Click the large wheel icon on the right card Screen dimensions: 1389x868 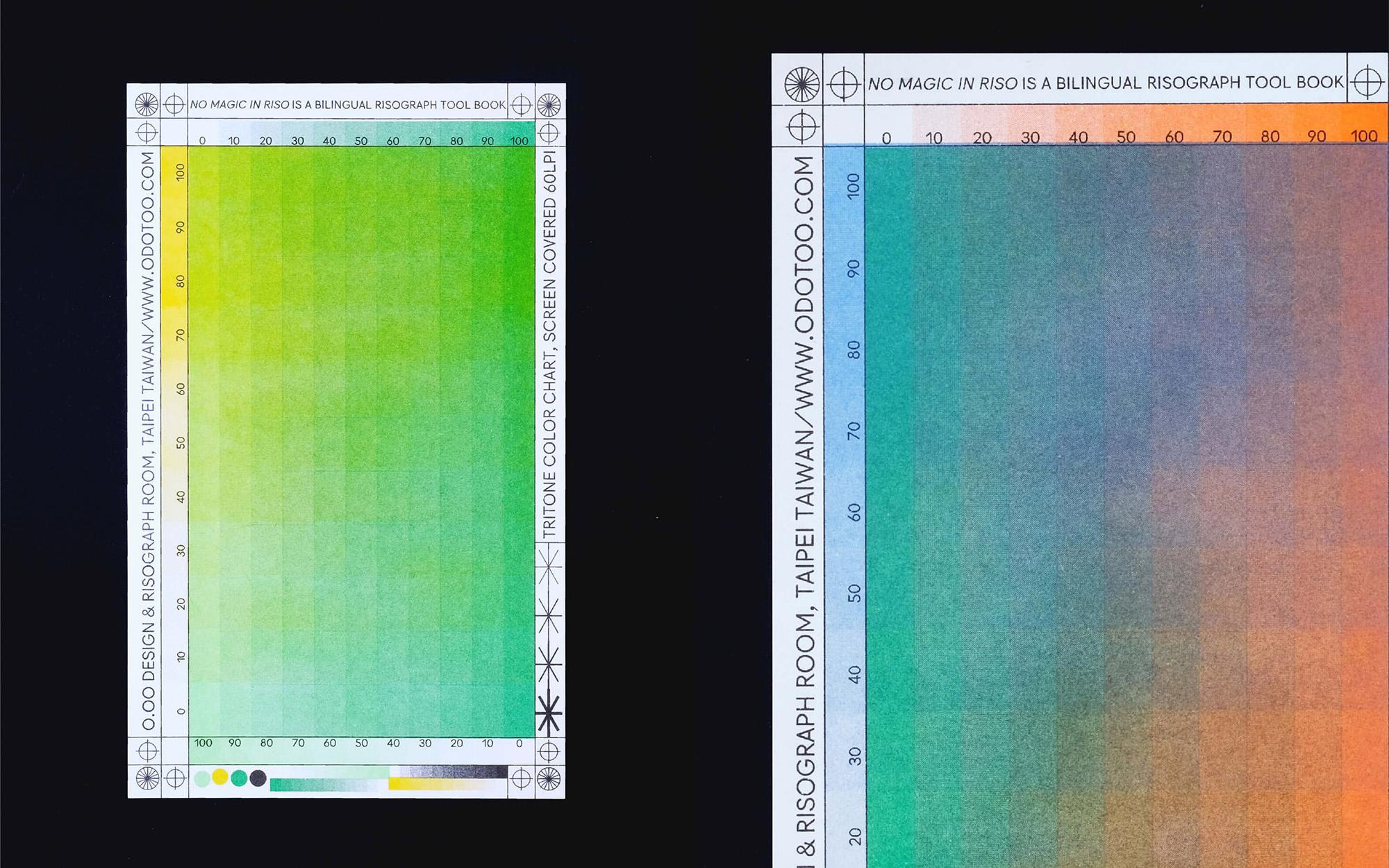pos(801,85)
